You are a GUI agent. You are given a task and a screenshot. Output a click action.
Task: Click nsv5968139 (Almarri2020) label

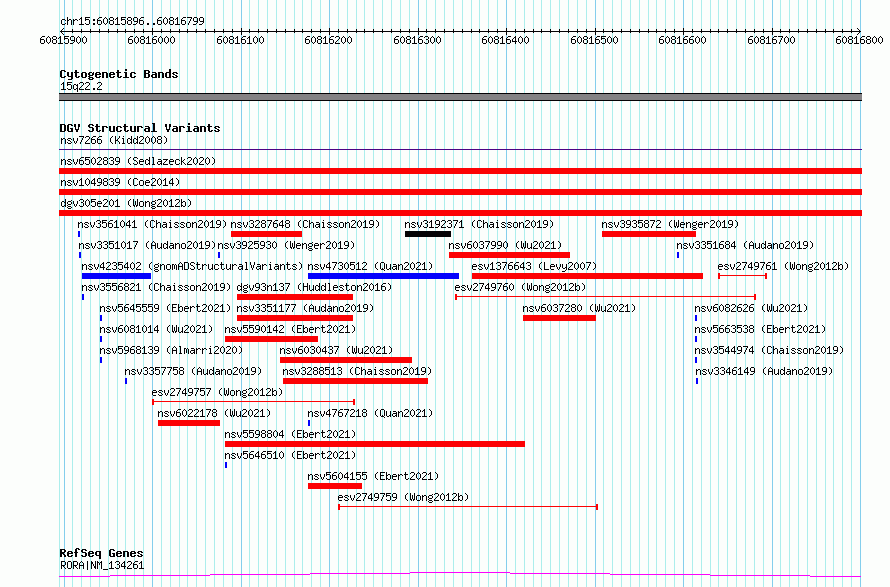[171, 350]
